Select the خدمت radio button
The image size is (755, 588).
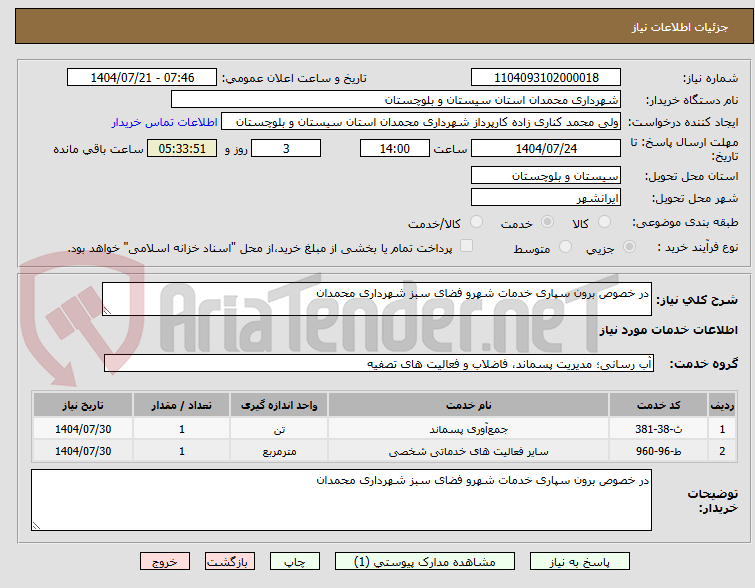coord(547,222)
